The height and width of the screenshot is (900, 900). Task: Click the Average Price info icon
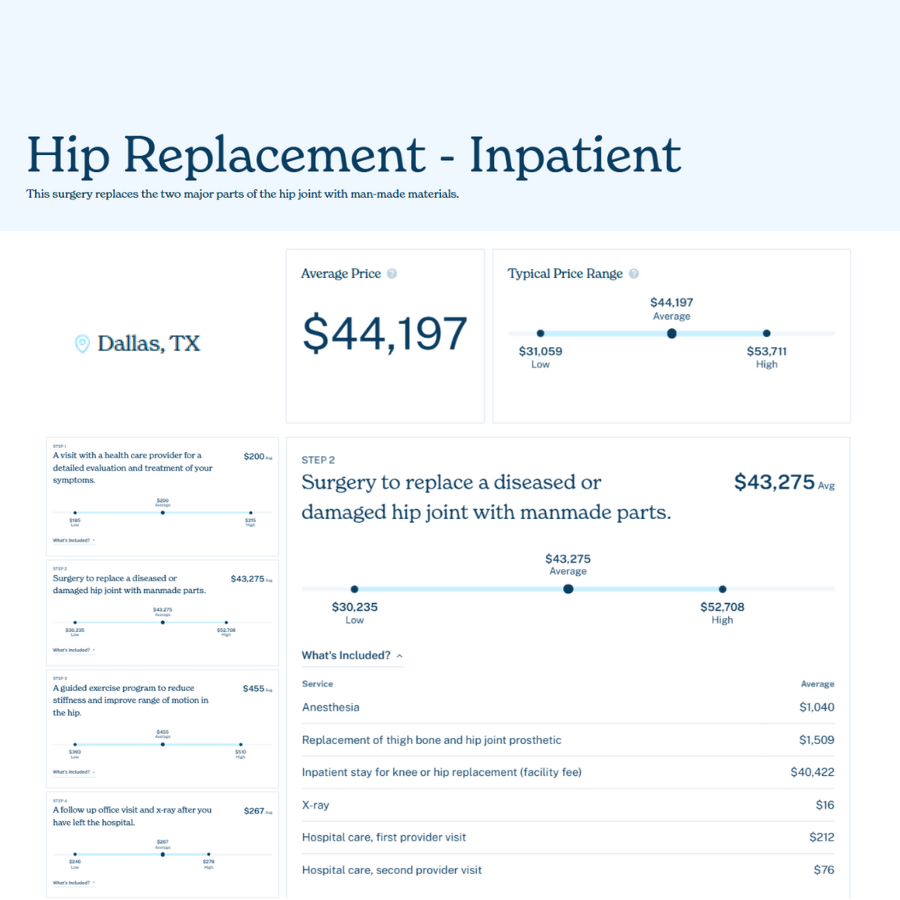(x=393, y=273)
